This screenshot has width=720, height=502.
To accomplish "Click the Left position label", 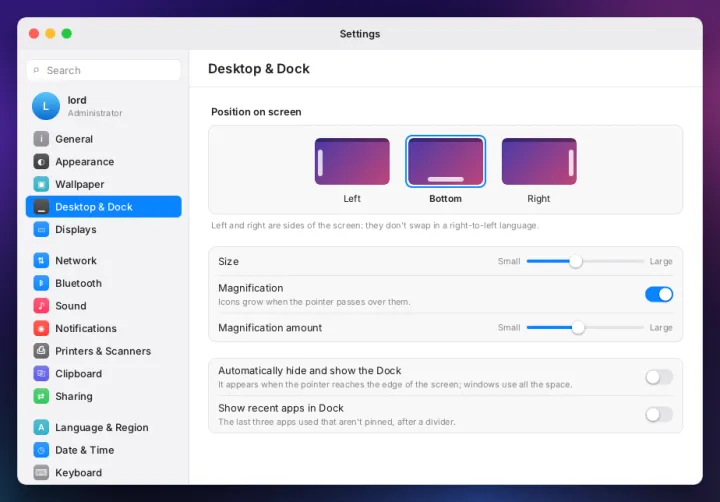I will tap(352, 198).
